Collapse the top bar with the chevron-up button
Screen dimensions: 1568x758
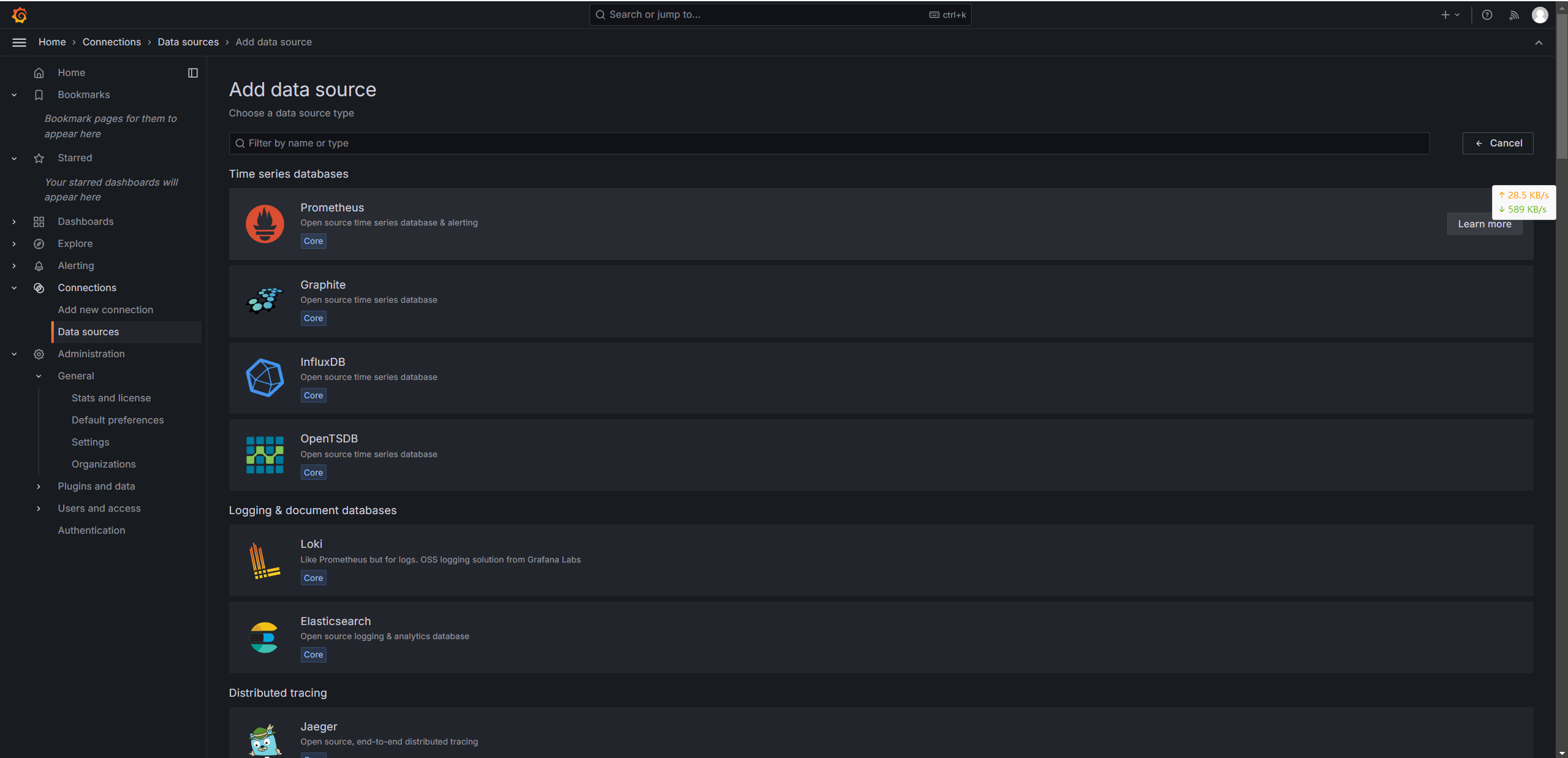click(x=1539, y=42)
